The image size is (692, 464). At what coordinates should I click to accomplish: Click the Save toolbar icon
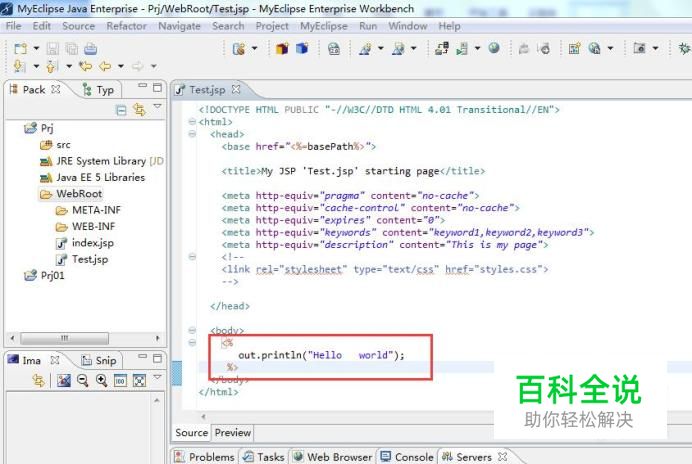tap(53, 48)
